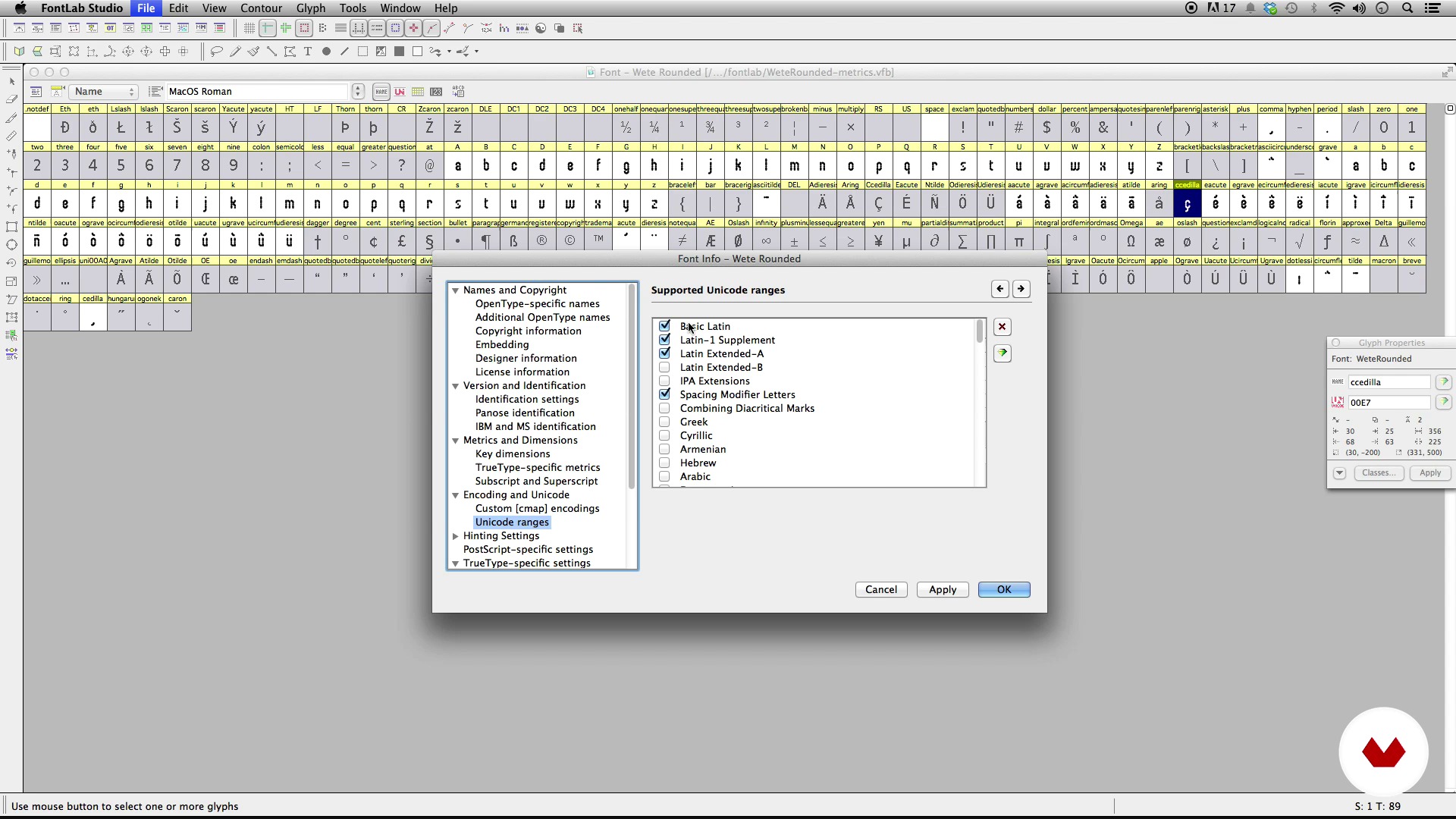The height and width of the screenshot is (819, 1456).
Task: Open the Glyph menu
Action: coord(311,8)
